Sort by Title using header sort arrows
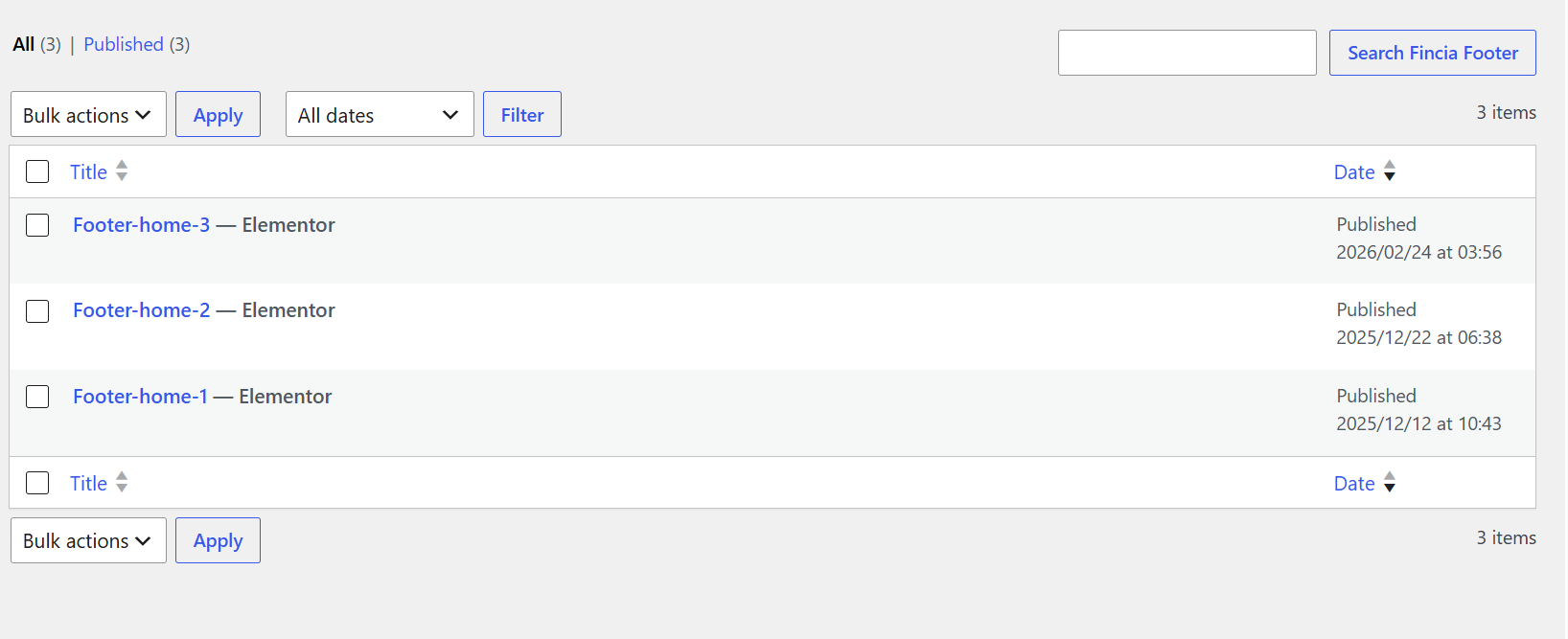 [x=122, y=171]
